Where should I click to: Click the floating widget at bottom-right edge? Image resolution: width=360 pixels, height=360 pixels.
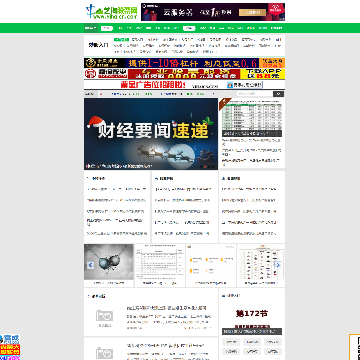(354, 347)
